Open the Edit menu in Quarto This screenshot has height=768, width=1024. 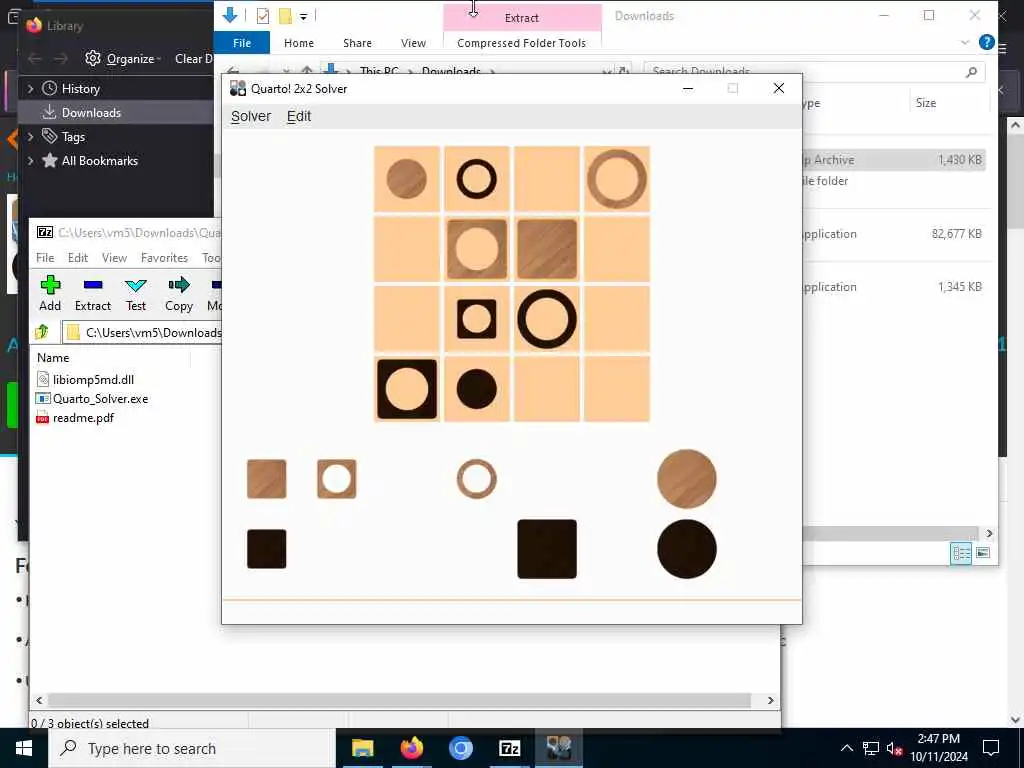click(299, 116)
